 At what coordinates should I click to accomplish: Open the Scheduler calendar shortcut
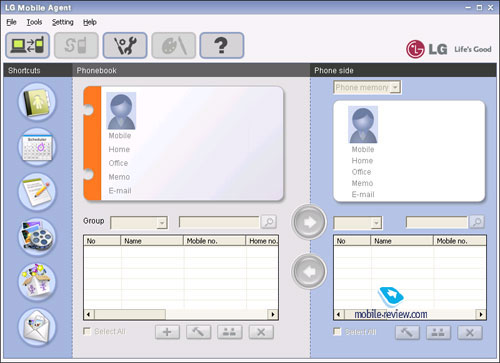(x=37, y=147)
